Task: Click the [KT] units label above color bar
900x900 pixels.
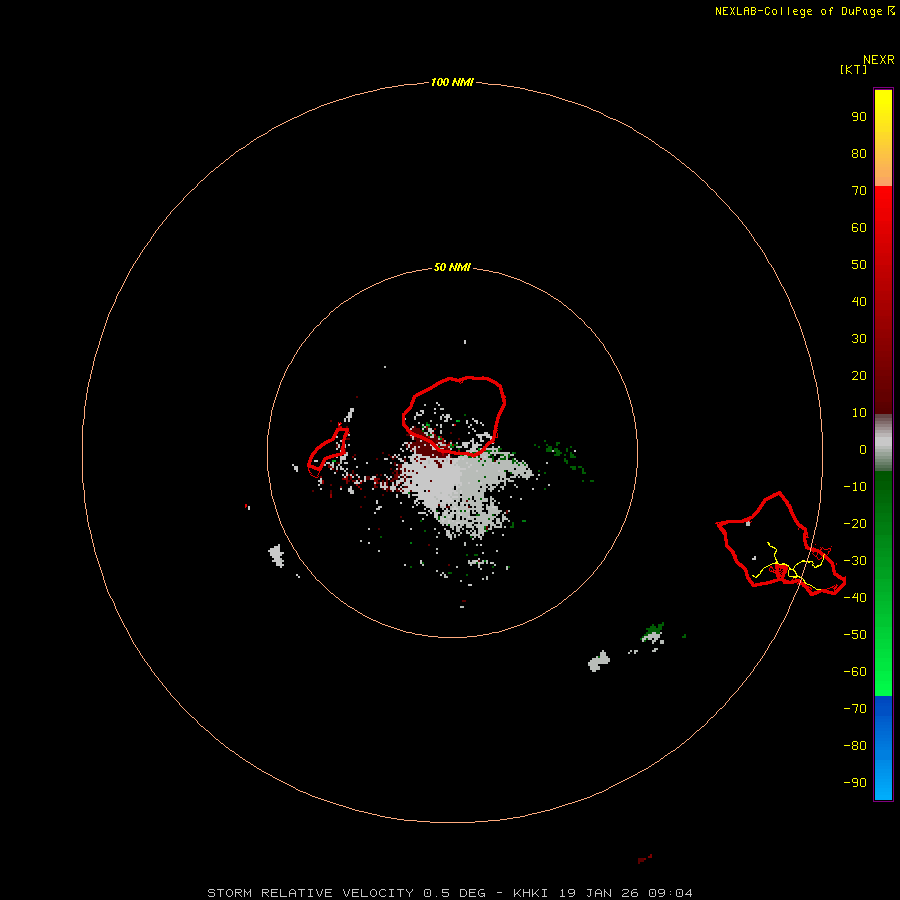Action: [x=853, y=69]
